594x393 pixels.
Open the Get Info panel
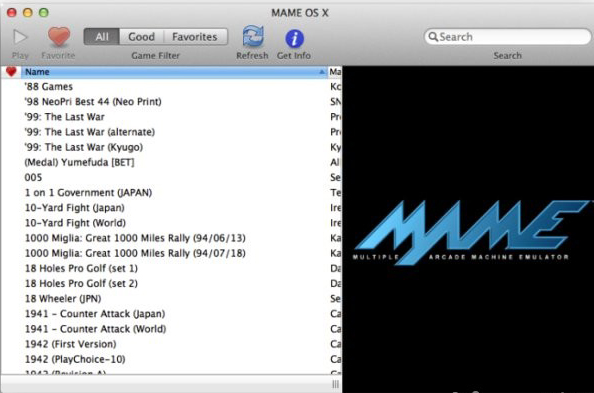point(294,38)
